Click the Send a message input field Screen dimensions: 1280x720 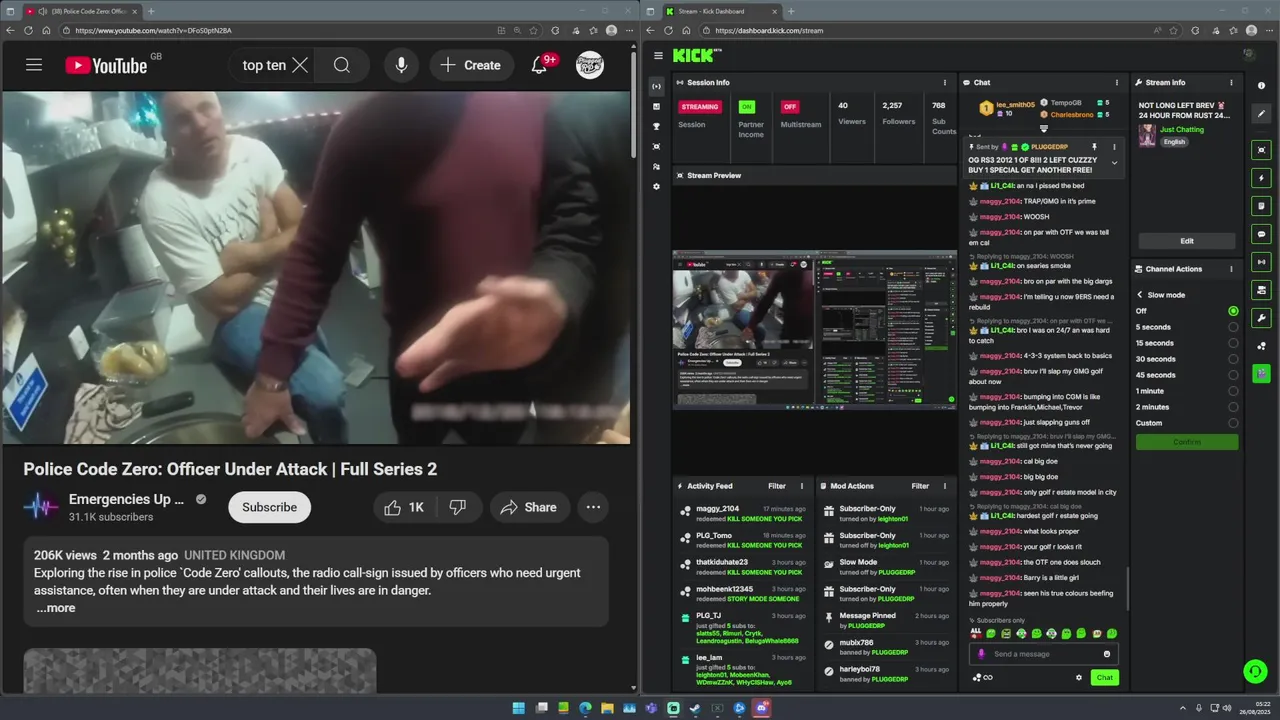(1043, 654)
